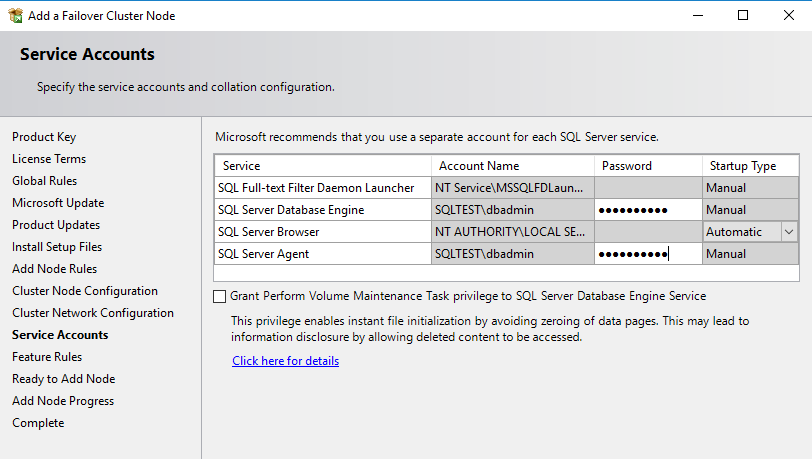
Task: Select SQL Server Agent service cell
Action: click(x=323, y=254)
